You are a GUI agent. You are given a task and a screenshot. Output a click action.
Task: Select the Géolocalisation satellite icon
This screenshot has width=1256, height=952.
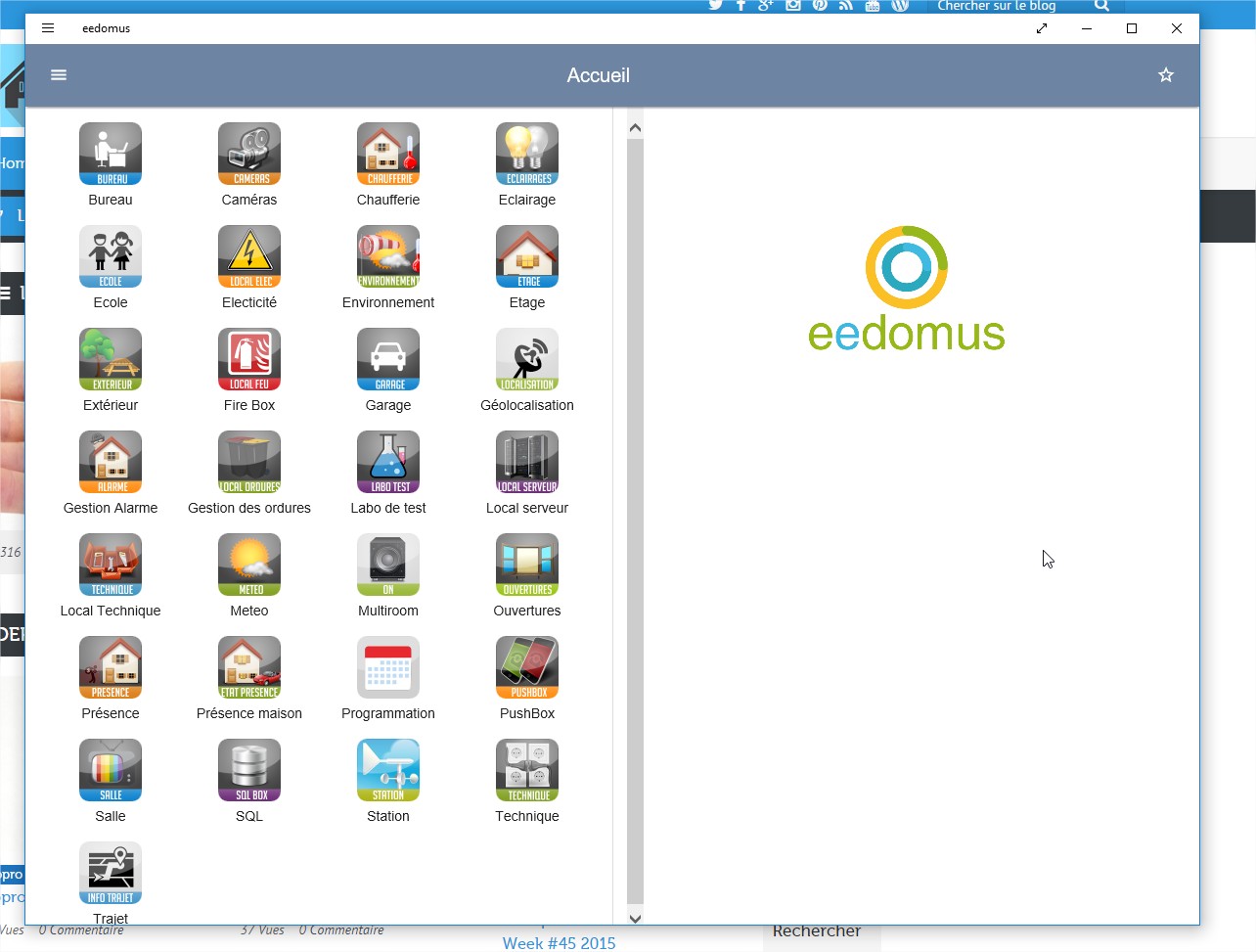coord(527,359)
